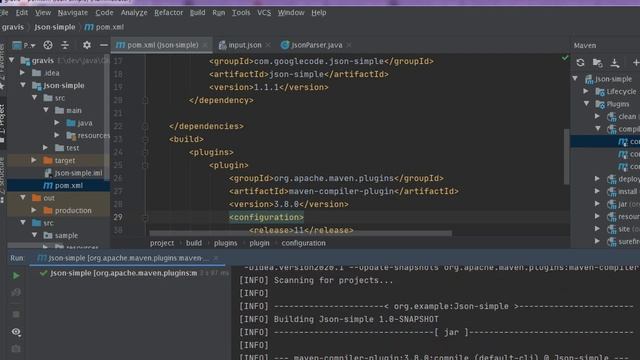Image resolution: width=640 pixels, height=360 pixels.
Task: Click Maven generate sources and update folders icon
Action: [598, 62]
